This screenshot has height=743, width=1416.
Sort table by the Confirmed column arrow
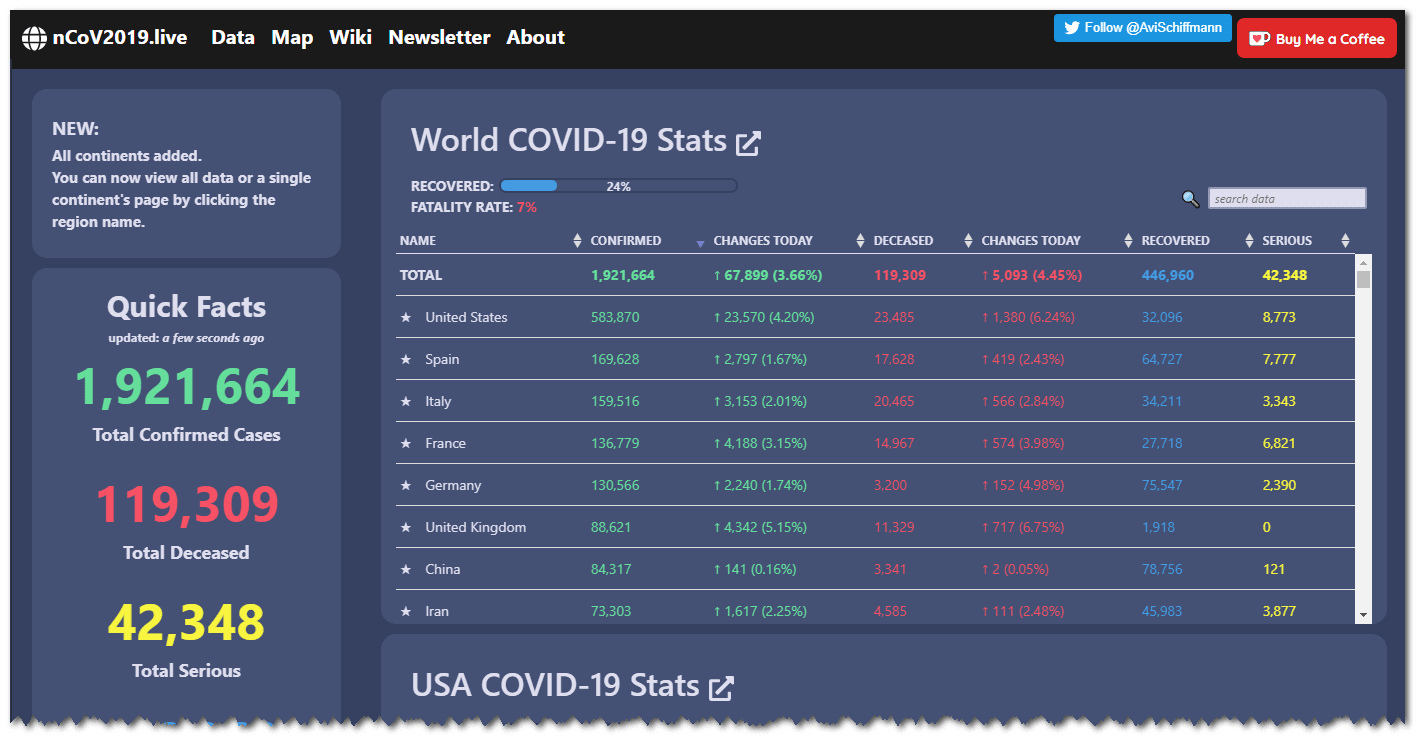(x=700, y=242)
